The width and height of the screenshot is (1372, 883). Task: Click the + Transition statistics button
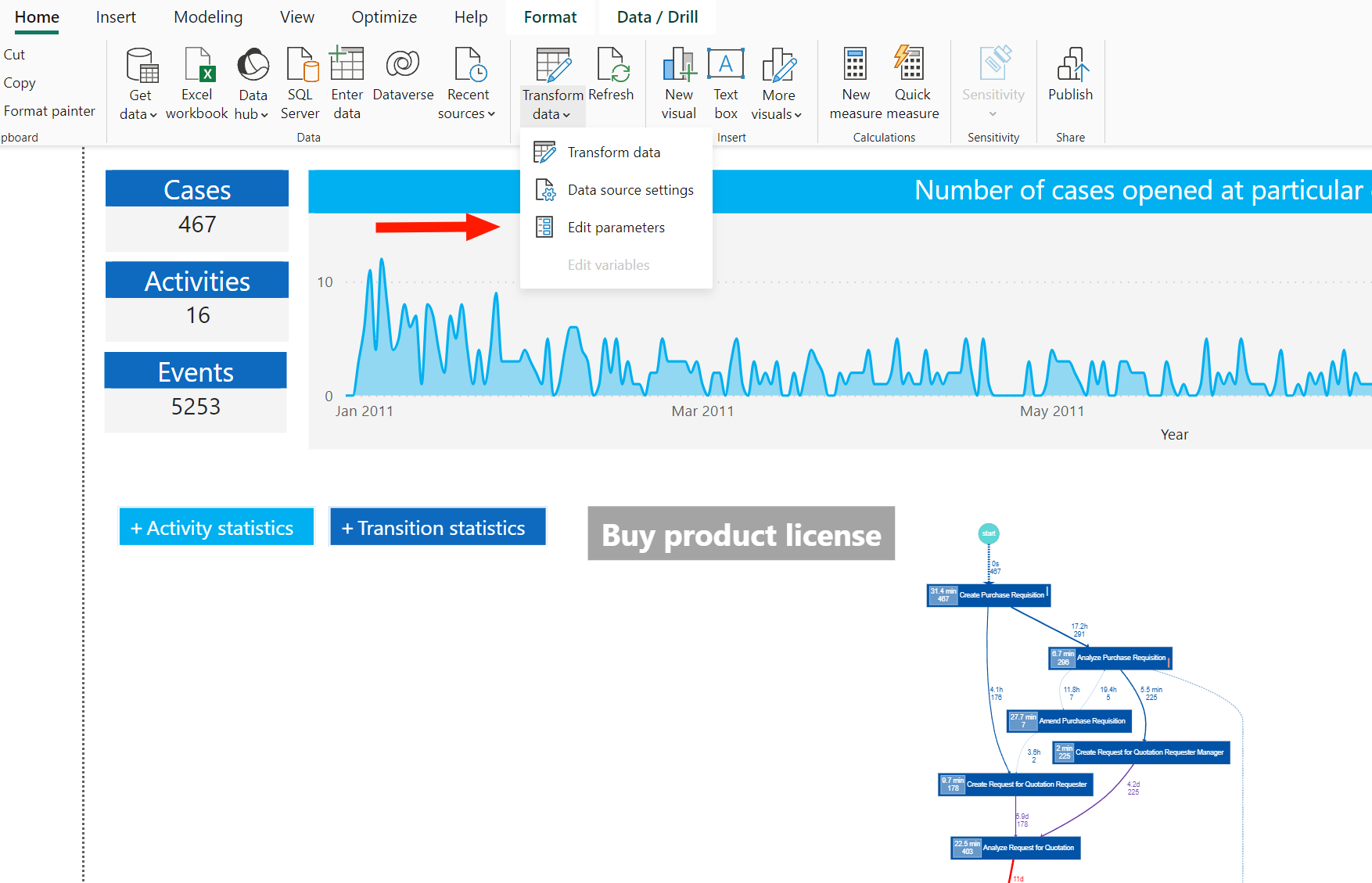(437, 527)
